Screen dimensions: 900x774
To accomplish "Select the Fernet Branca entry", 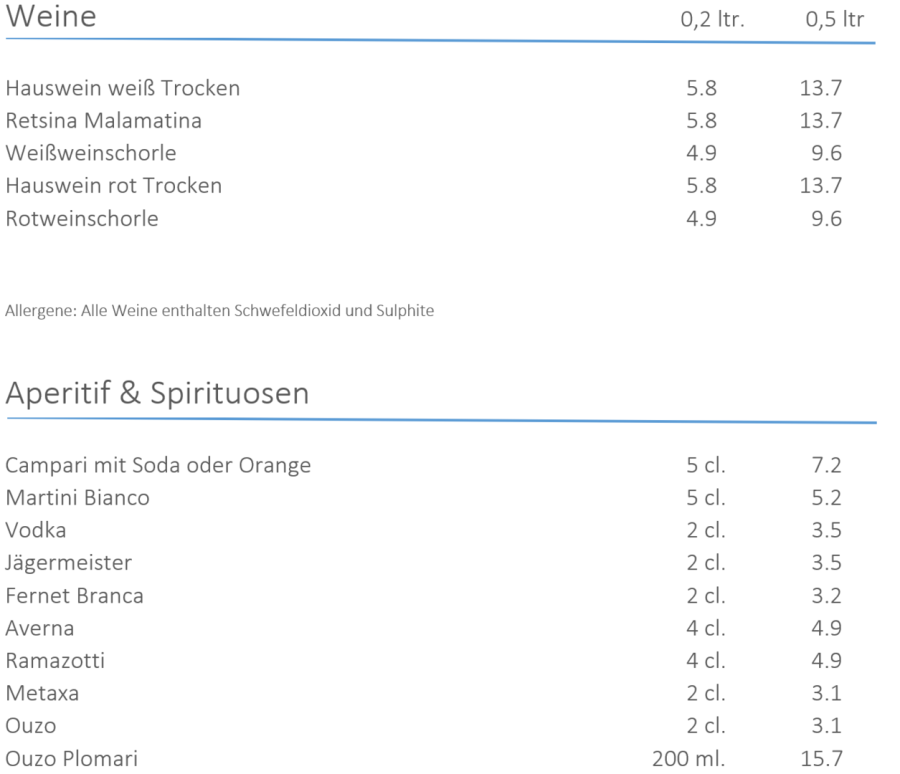I will (74, 596).
